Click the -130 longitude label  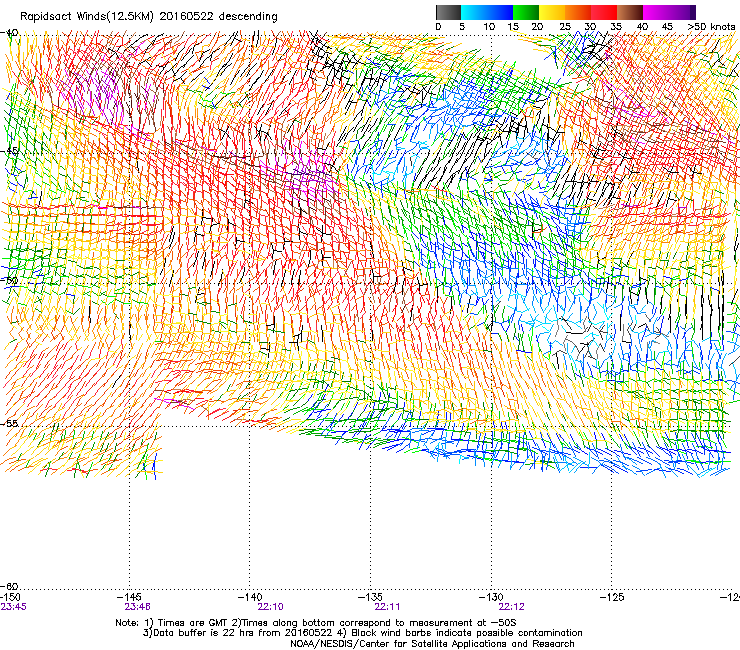pos(491,597)
